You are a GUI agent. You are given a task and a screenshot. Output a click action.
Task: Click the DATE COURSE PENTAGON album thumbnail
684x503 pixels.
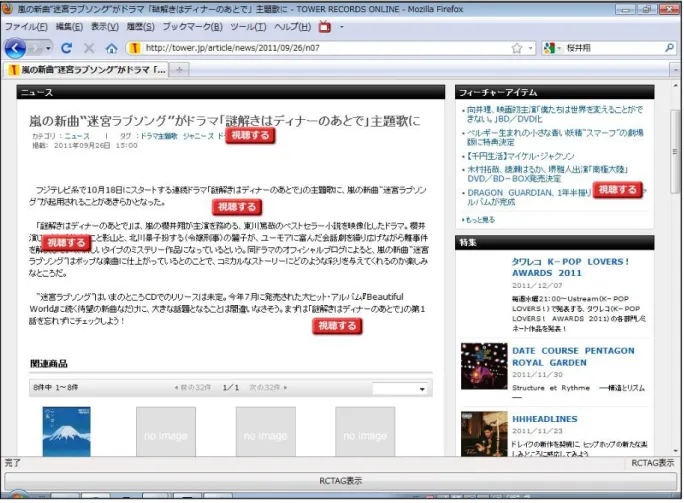coord(484,366)
